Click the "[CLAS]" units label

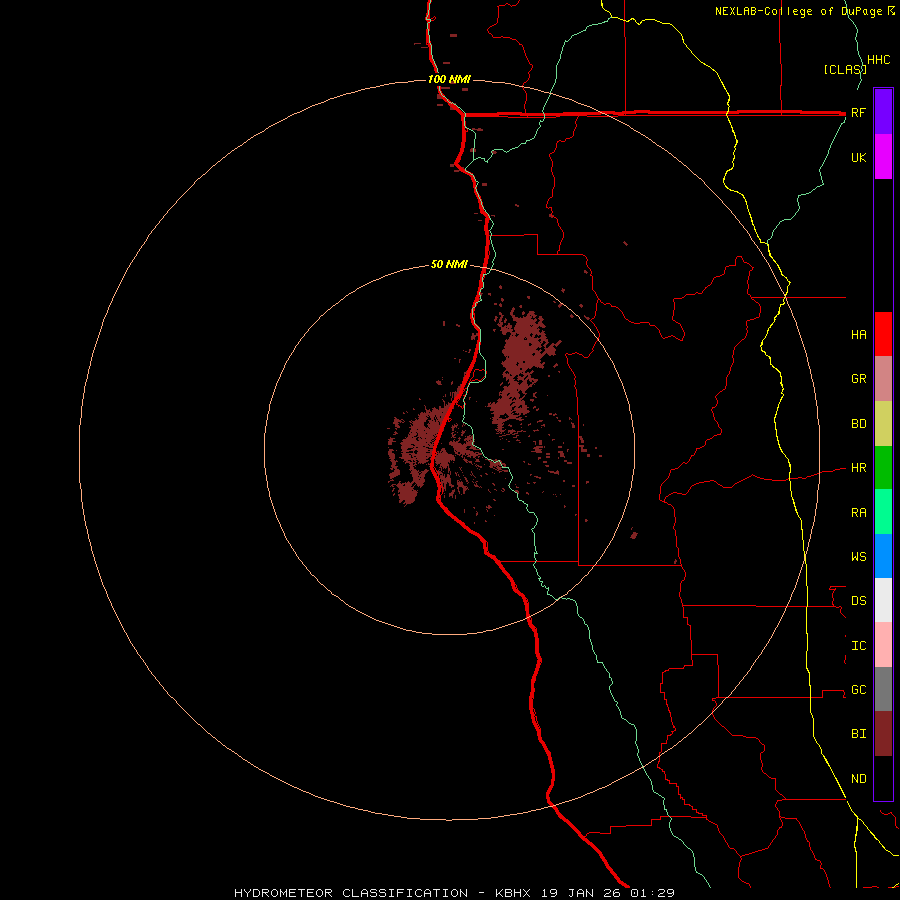pyautogui.click(x=844, y=69)
